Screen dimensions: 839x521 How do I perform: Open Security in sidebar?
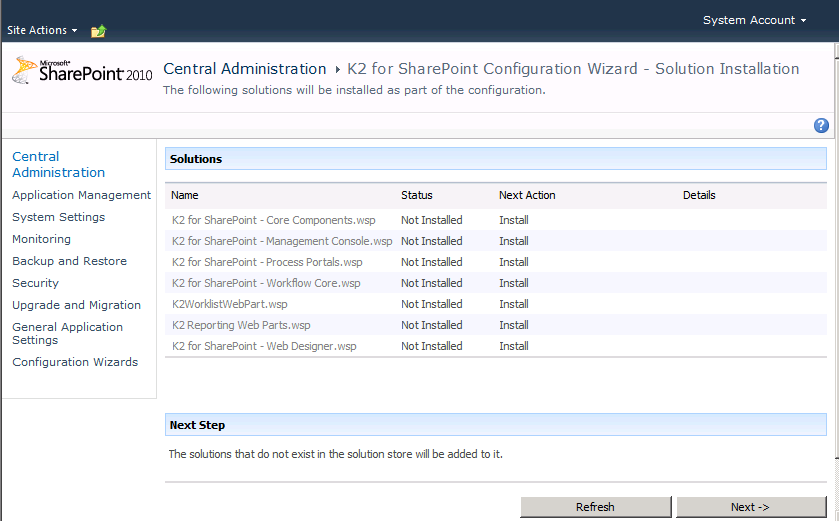[x=35, y=283]
